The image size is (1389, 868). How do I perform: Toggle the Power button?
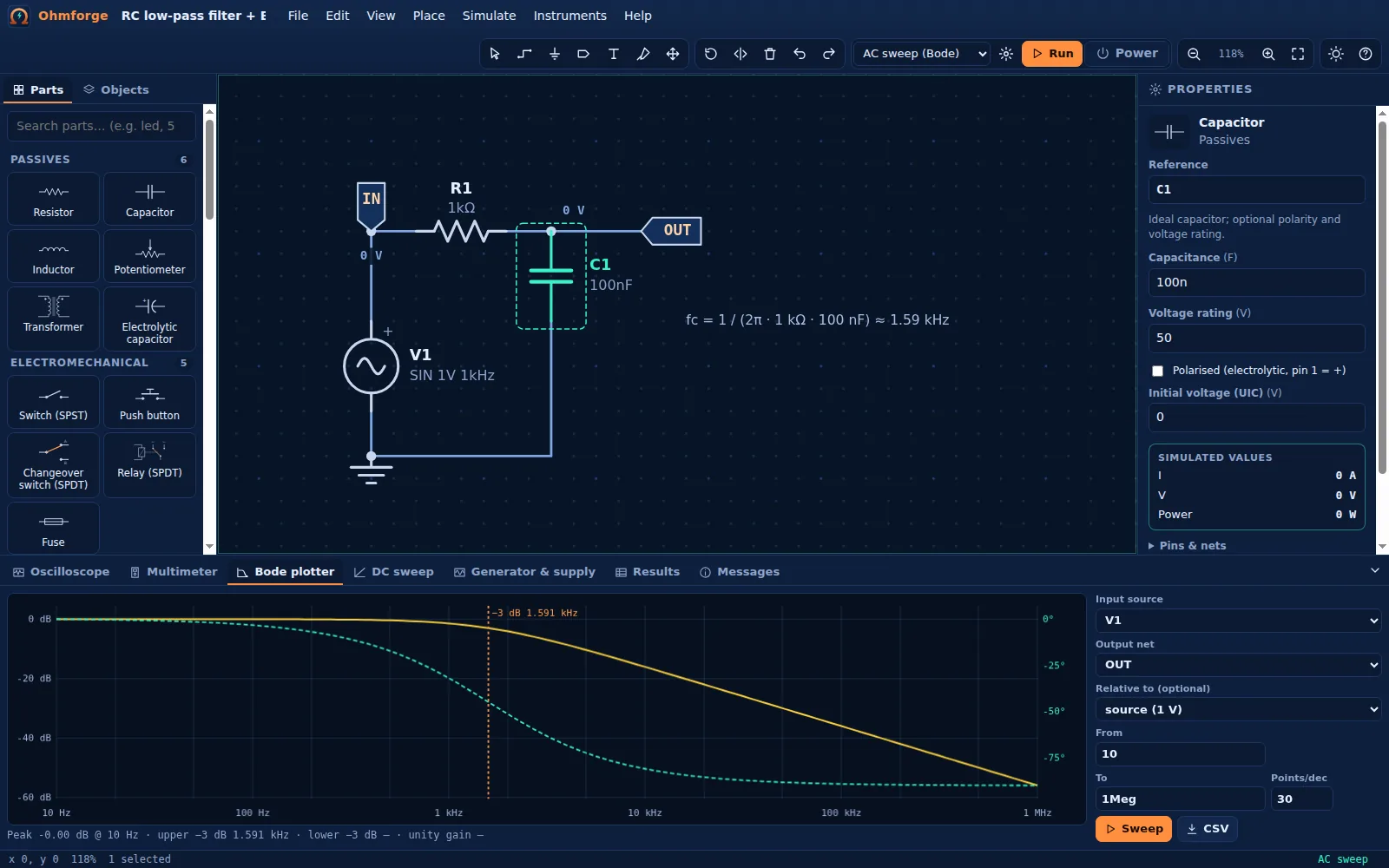[1127, 54]
